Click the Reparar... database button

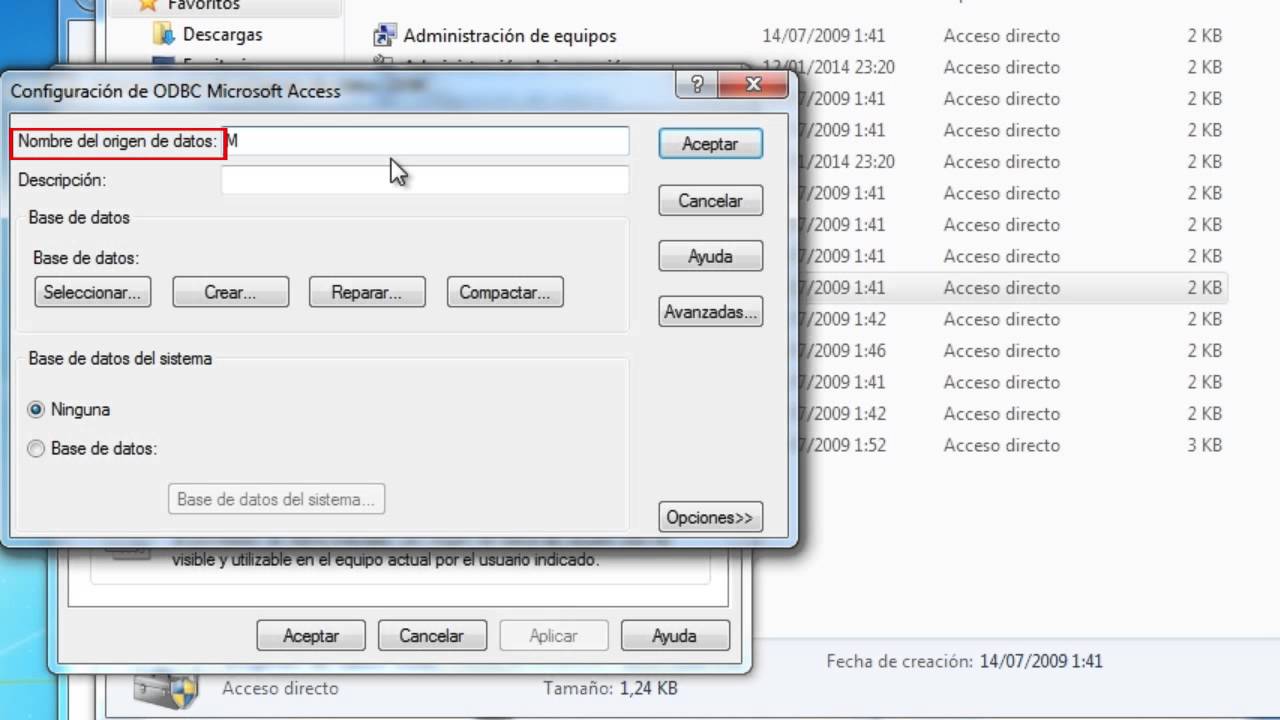click(x=367, y=293)
